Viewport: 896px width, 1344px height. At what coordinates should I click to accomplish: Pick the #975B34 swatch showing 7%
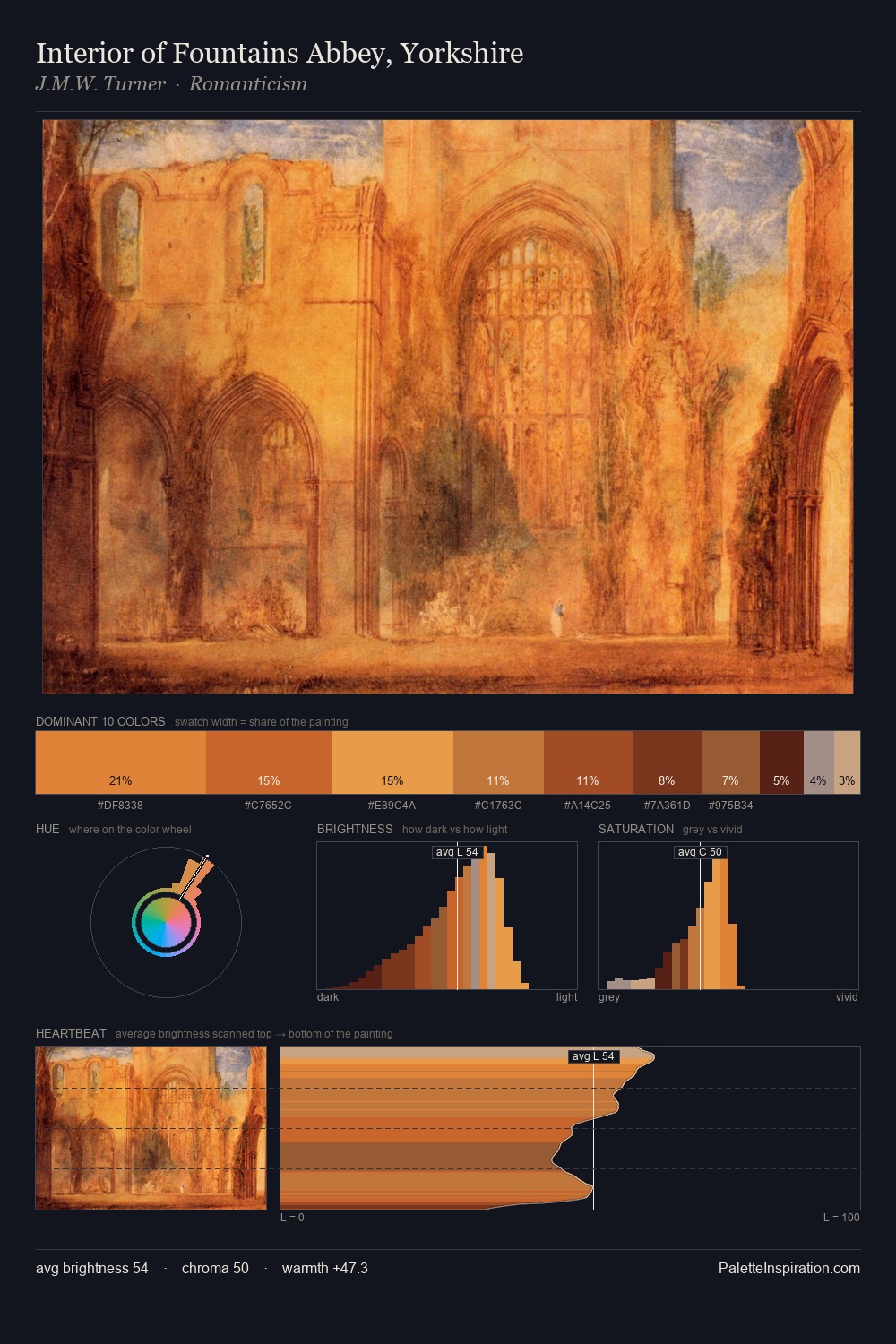pyautogui.click(x=731, y=762)
